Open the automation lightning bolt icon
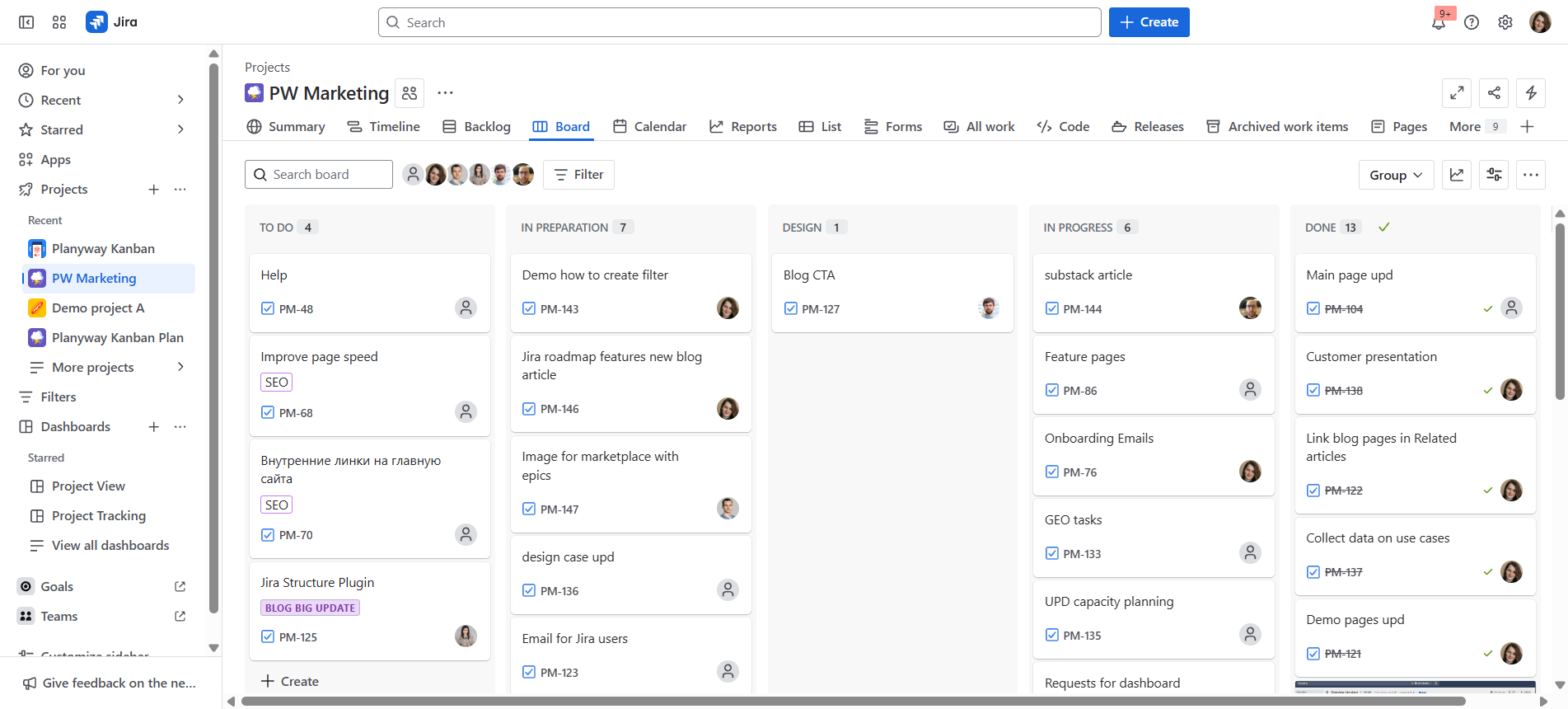The image size is (1568, 709). pos(1531,93)
